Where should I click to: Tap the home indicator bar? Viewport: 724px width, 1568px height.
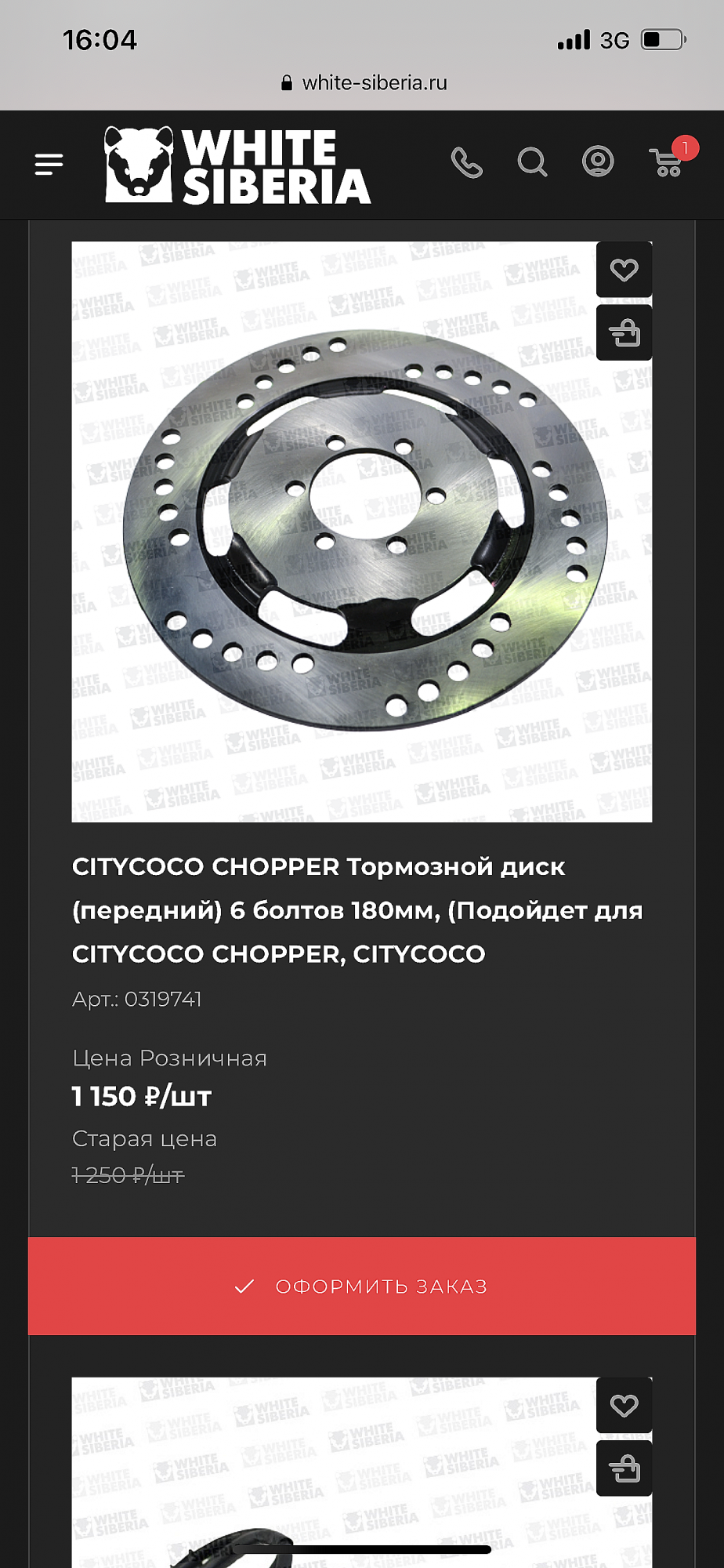click(361, 1549)
